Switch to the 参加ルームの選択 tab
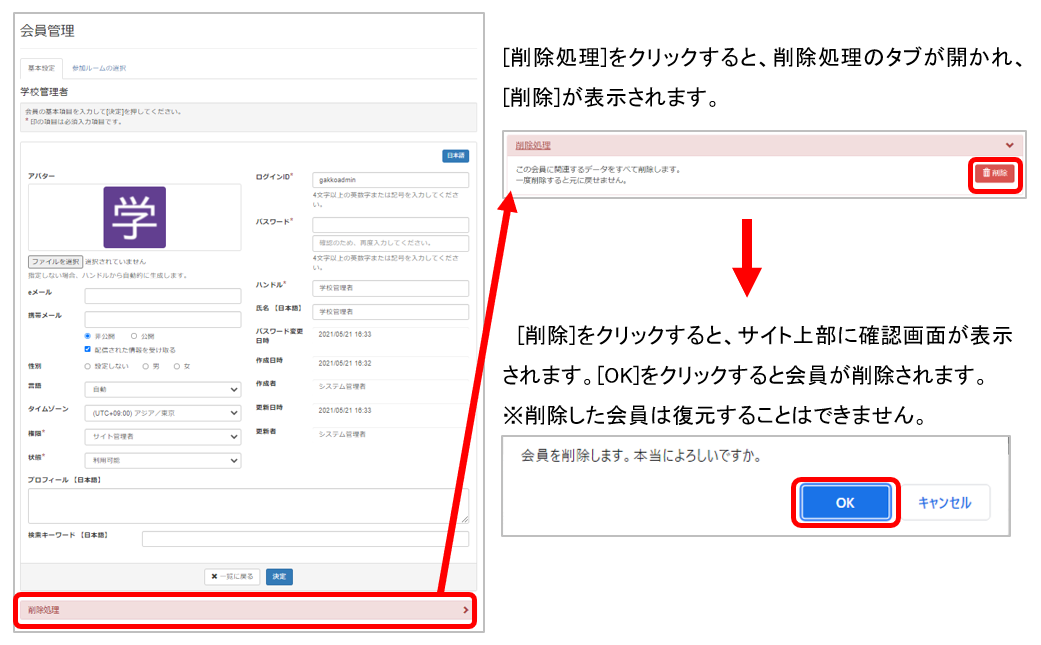The width and height of the screenshot is (1041, 645). pos(99,68)
